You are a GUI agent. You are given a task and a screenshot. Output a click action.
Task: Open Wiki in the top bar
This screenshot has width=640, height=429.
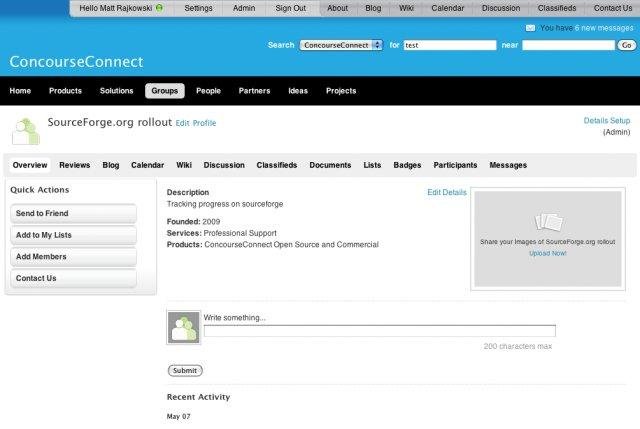coord(406,8)
